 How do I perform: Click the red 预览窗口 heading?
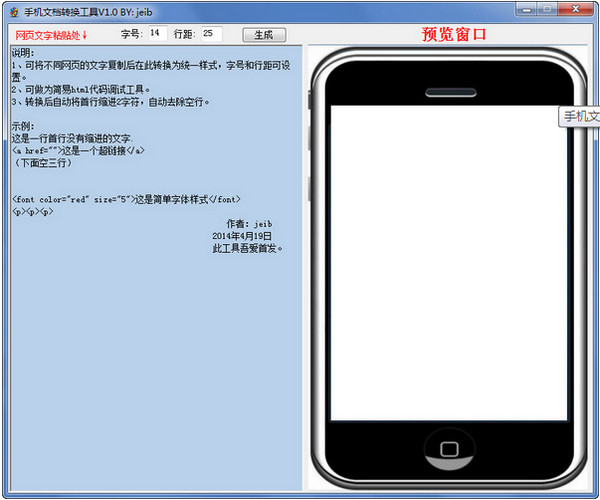454,34
